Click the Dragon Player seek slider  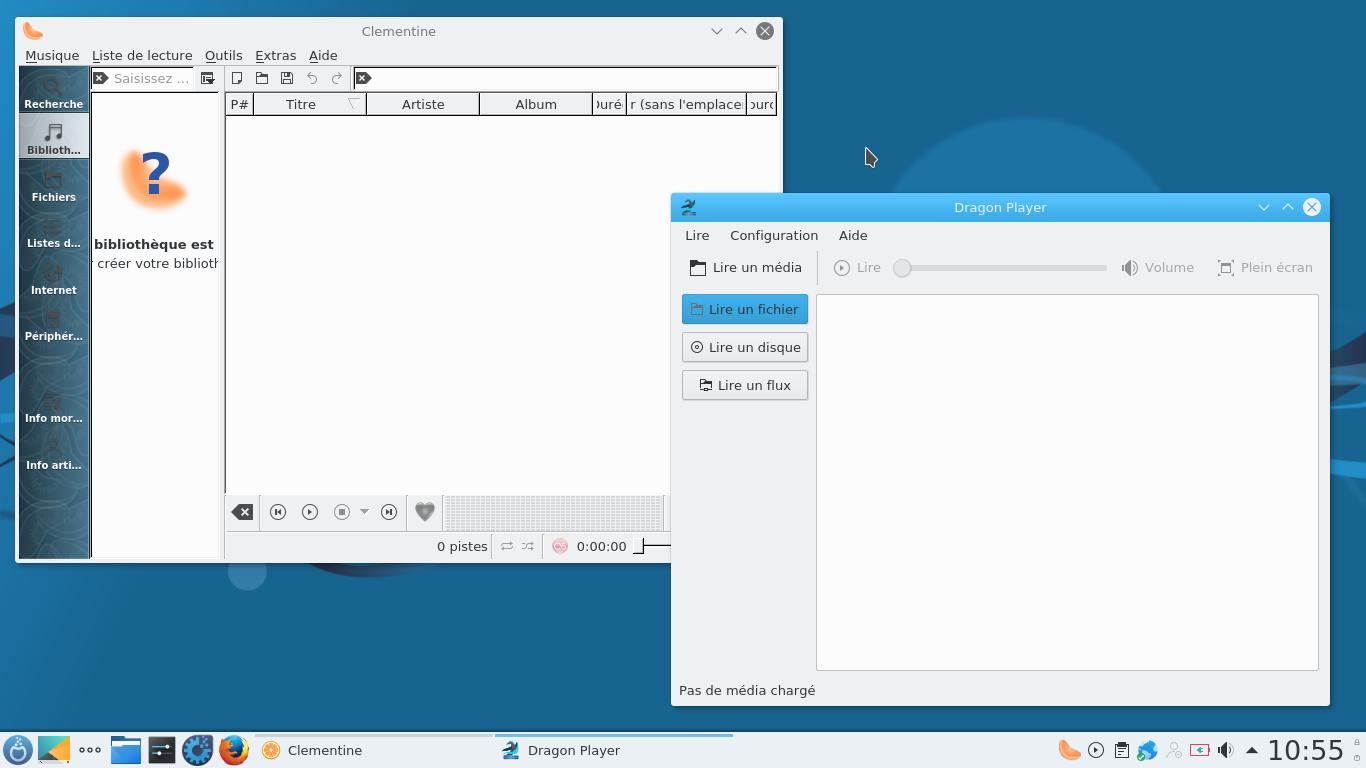(1001, 267)
